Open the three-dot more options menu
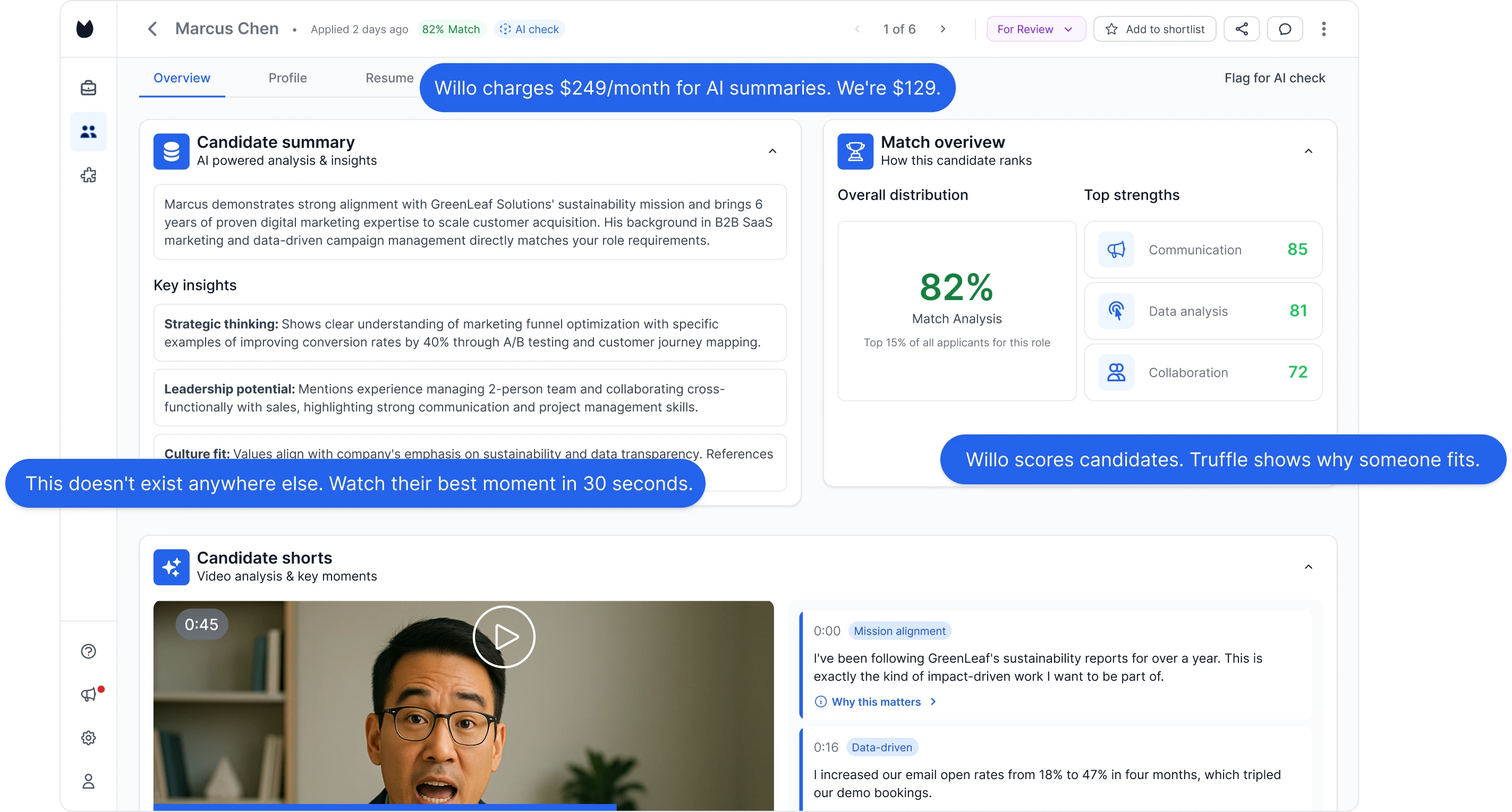 (1323, 29)
